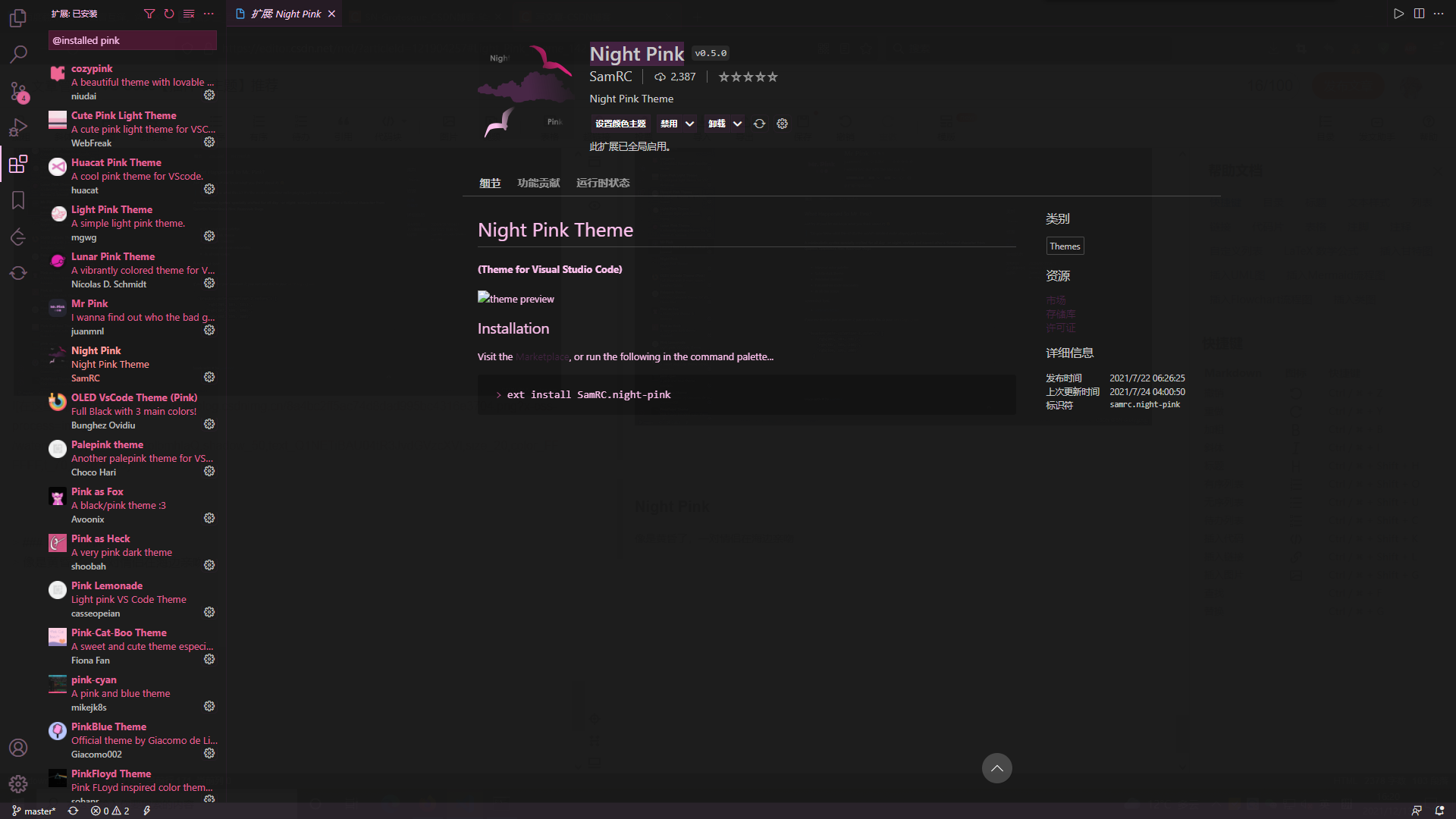Screen dimensions: 1456x819
Task: Switch to the 运行时状态 tab
Action: coord(603,183)
